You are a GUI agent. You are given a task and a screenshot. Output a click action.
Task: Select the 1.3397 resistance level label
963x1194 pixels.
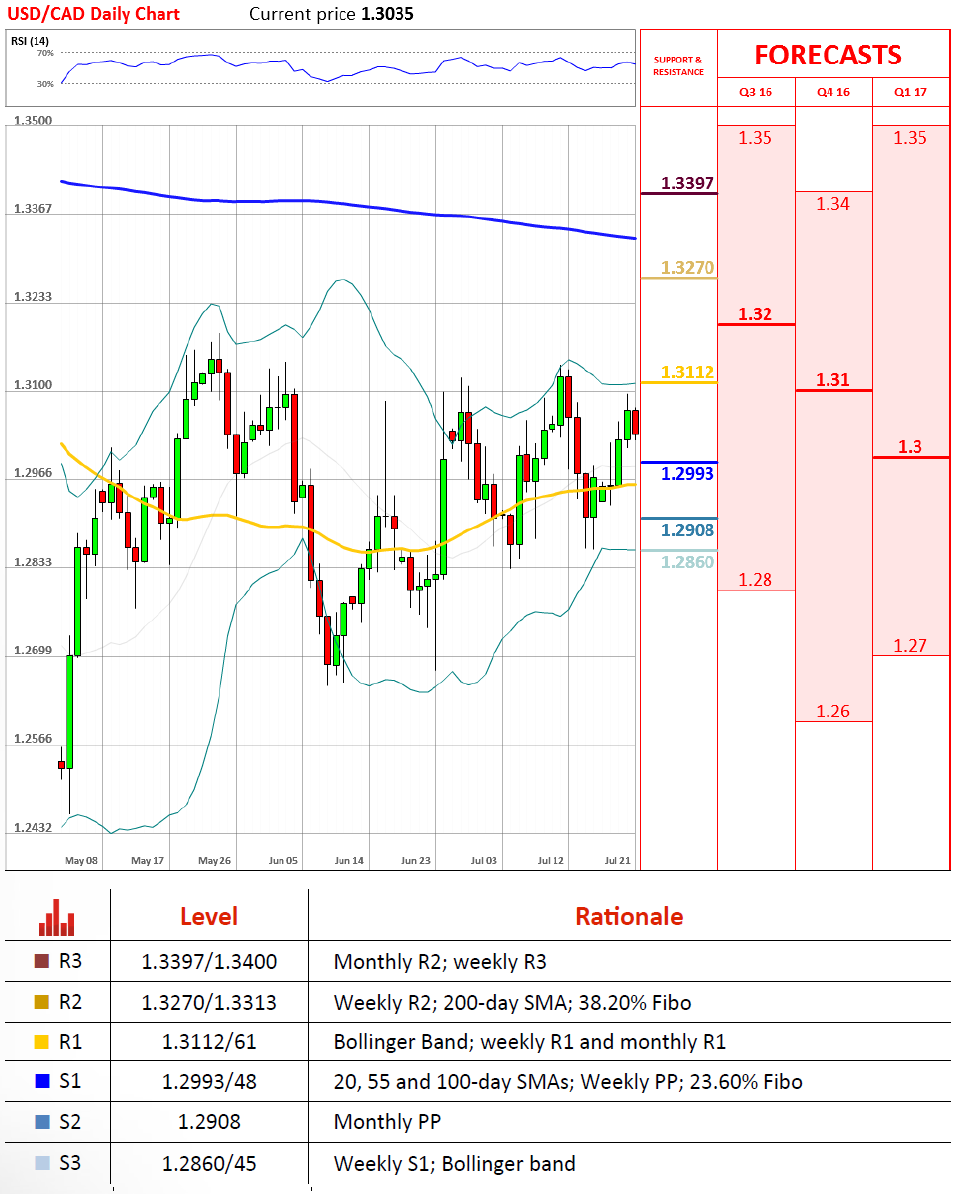coord(687,183)
